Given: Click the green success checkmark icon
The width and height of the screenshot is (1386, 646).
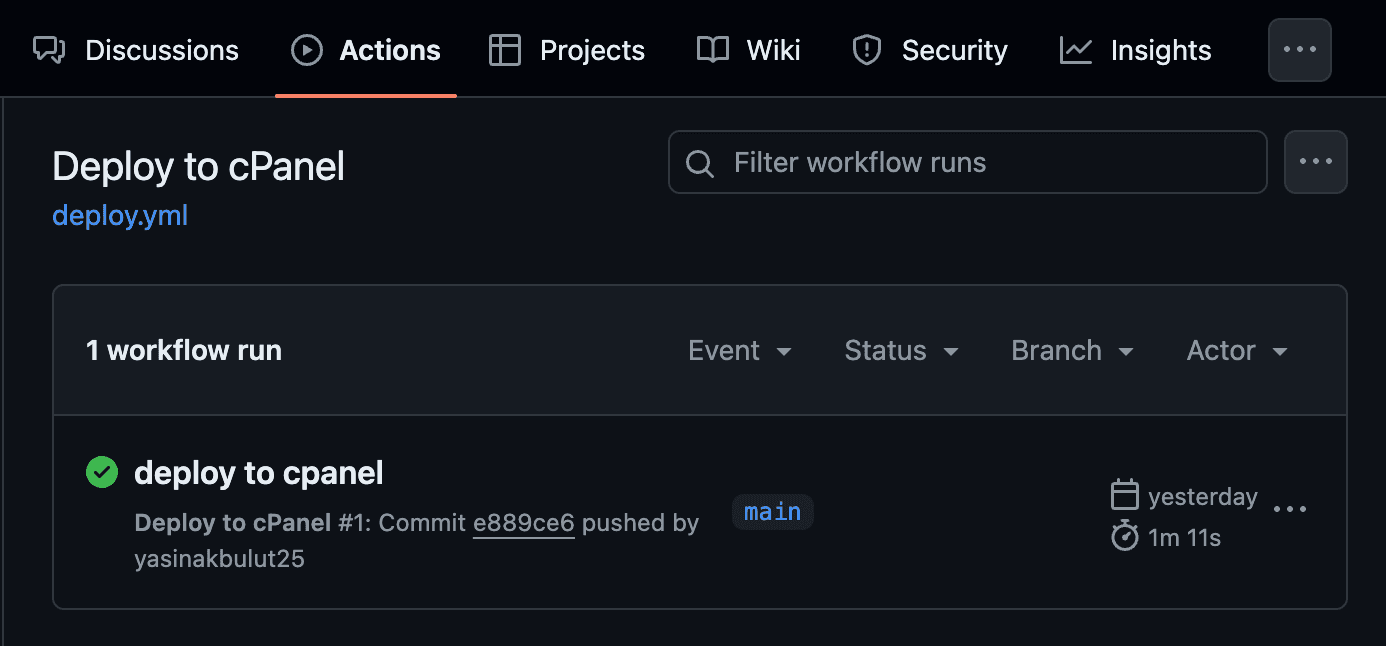Looking at the screenshot, I should pyautogui.click(x=101, y=472).
